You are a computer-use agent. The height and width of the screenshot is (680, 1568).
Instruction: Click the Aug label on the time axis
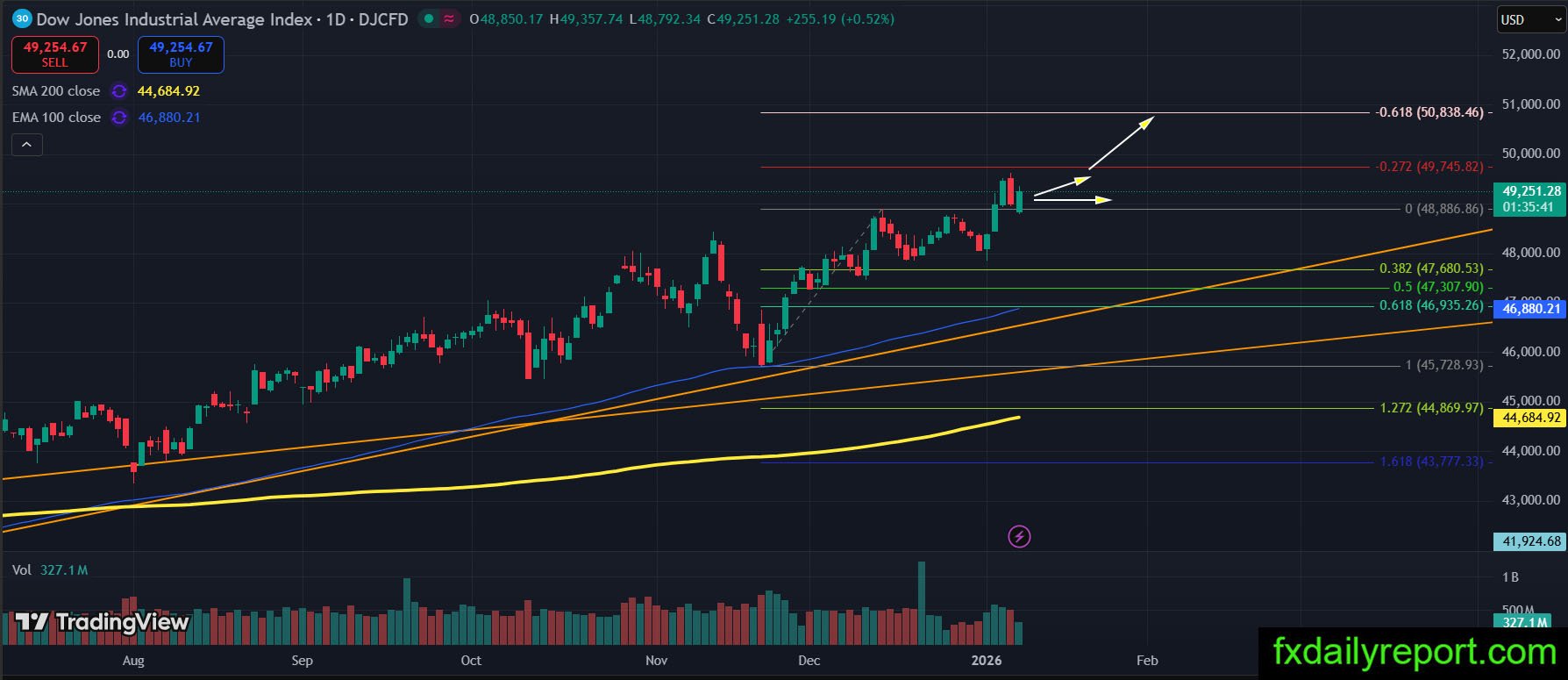(x=133, y=660)
